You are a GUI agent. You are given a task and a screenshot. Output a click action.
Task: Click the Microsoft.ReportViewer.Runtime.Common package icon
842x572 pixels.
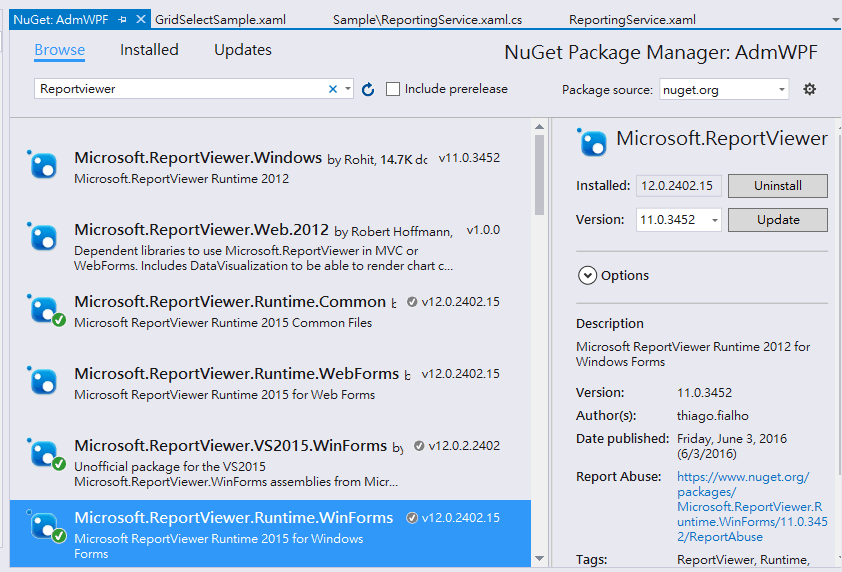point(43,310)
